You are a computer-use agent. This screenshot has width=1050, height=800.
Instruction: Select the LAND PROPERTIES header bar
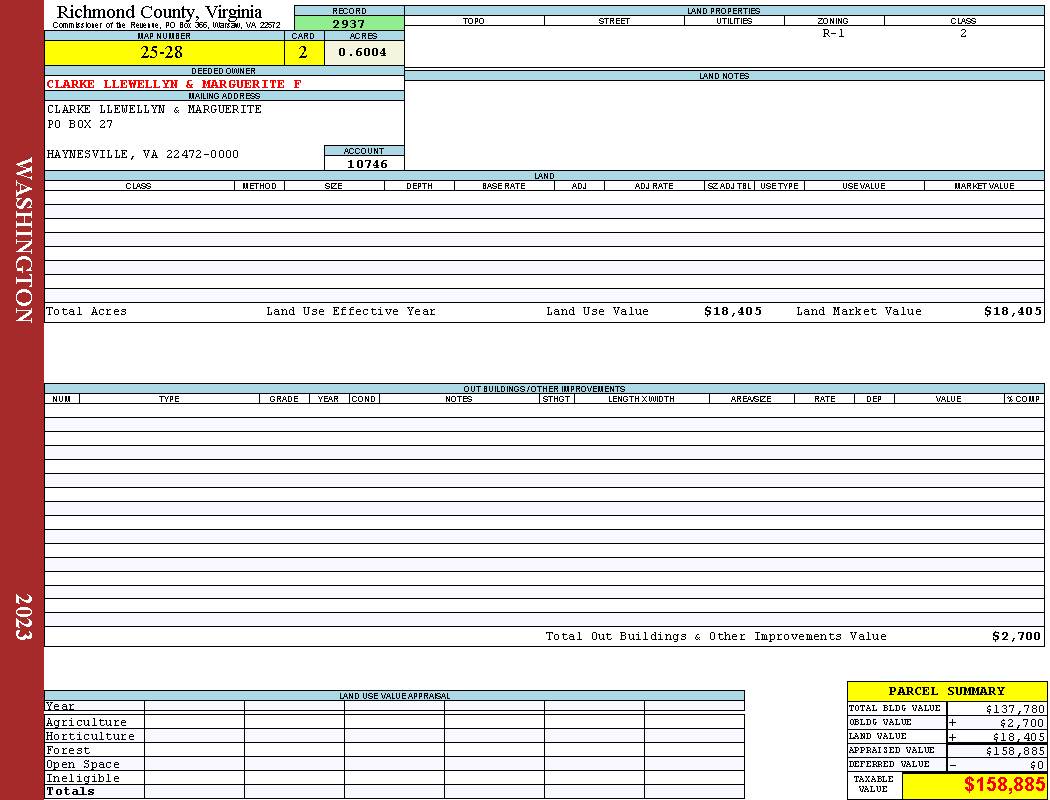(x=724, y=11)
